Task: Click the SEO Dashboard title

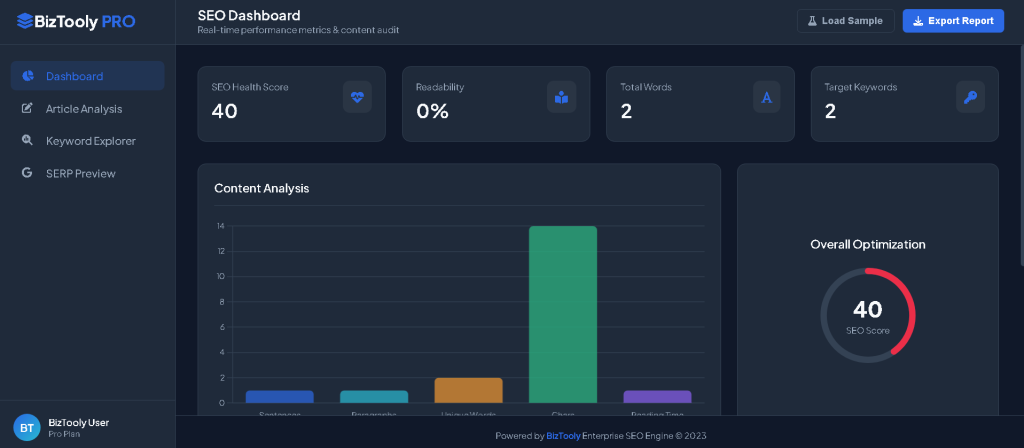Action: pos(249,15)
